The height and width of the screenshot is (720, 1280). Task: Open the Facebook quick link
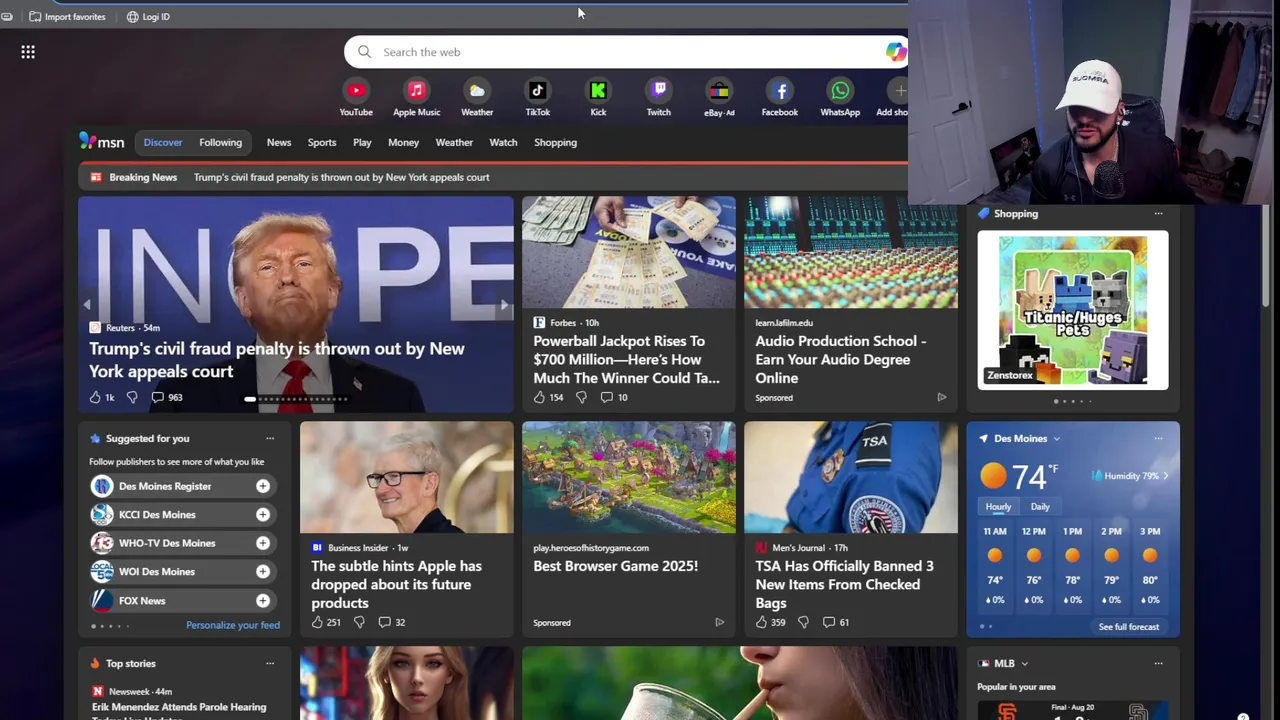(x=780, y=98)
